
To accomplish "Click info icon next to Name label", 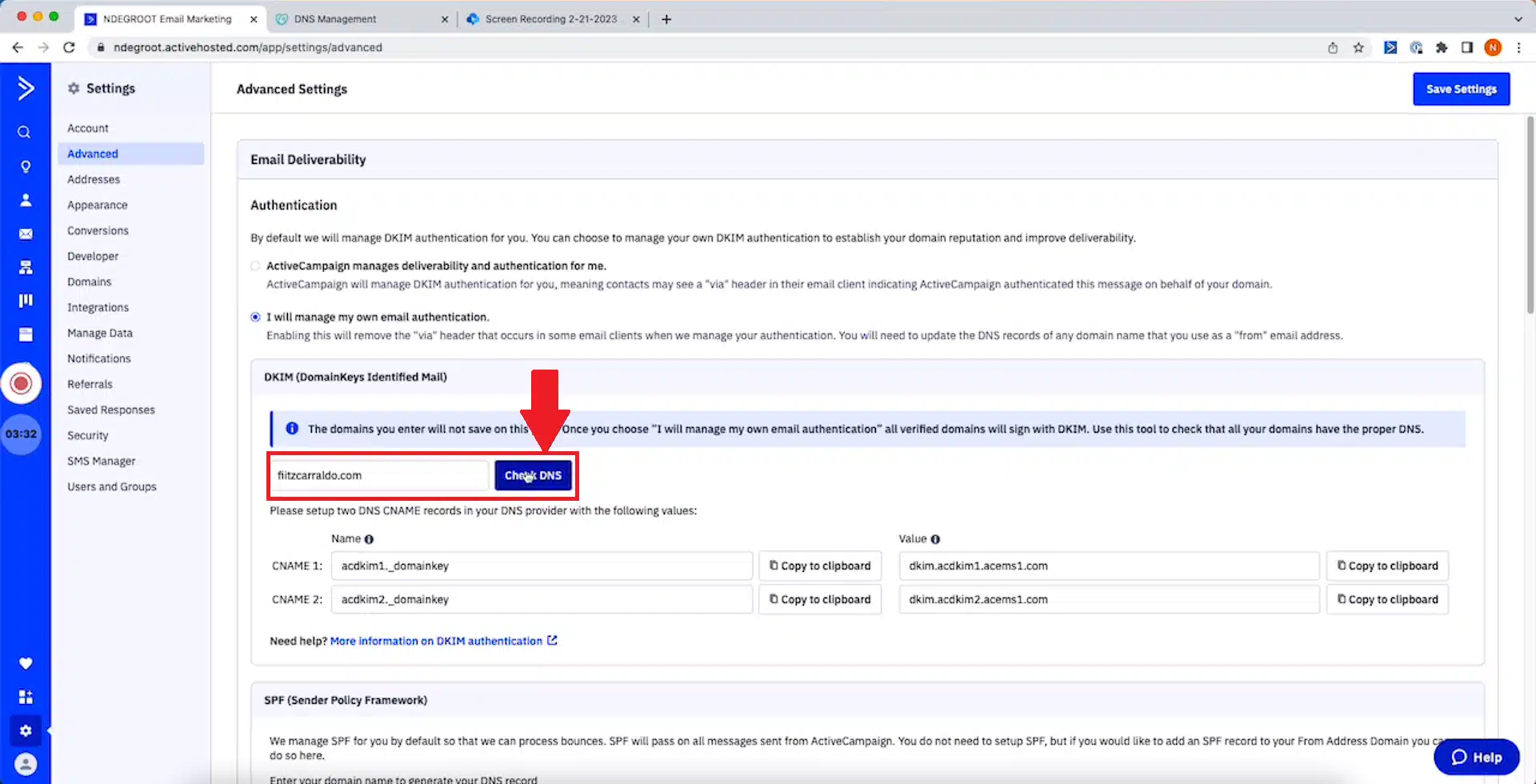I will point(369,539).
